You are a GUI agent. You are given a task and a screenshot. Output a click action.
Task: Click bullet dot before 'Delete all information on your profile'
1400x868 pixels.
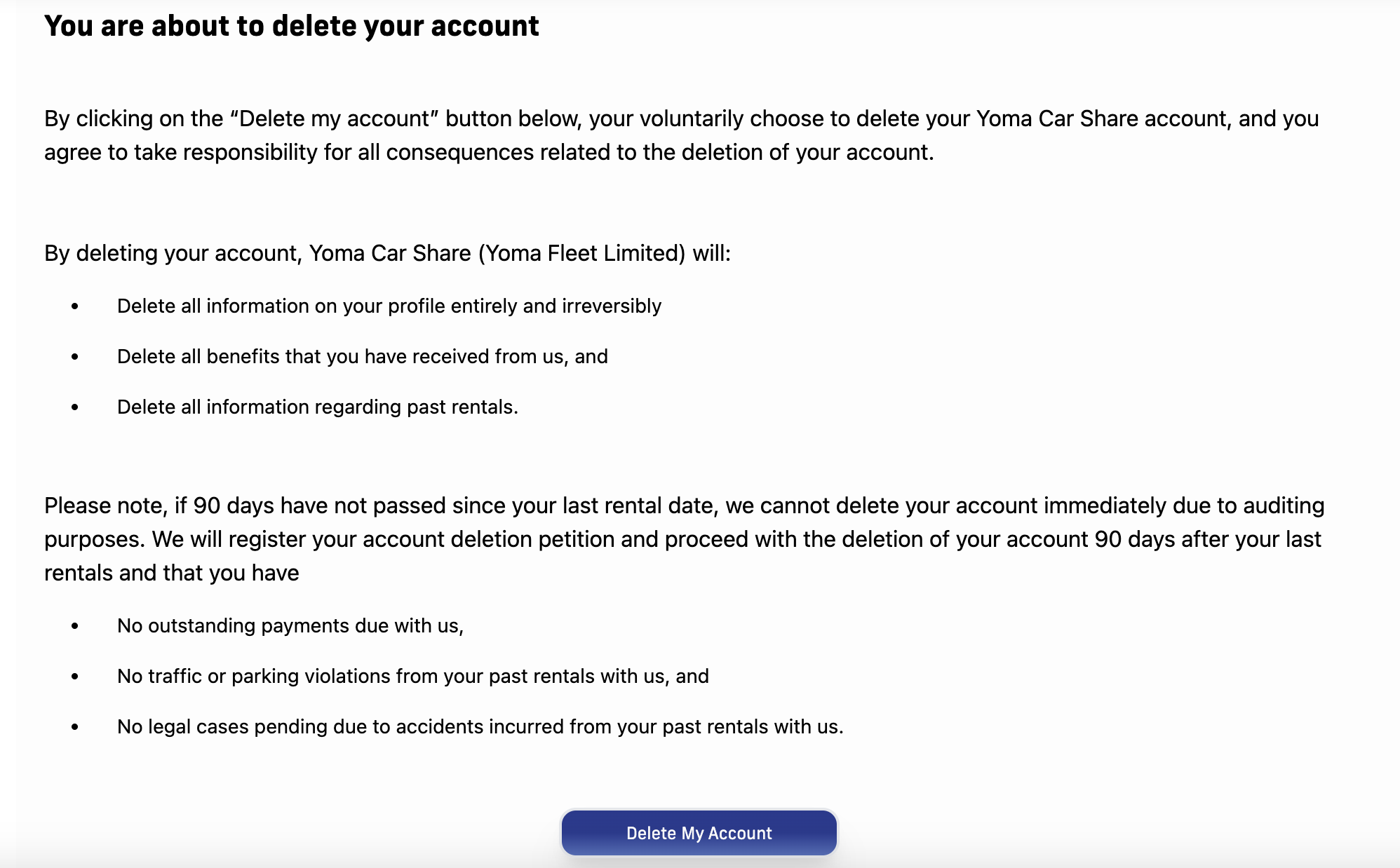tap(75, 306)
